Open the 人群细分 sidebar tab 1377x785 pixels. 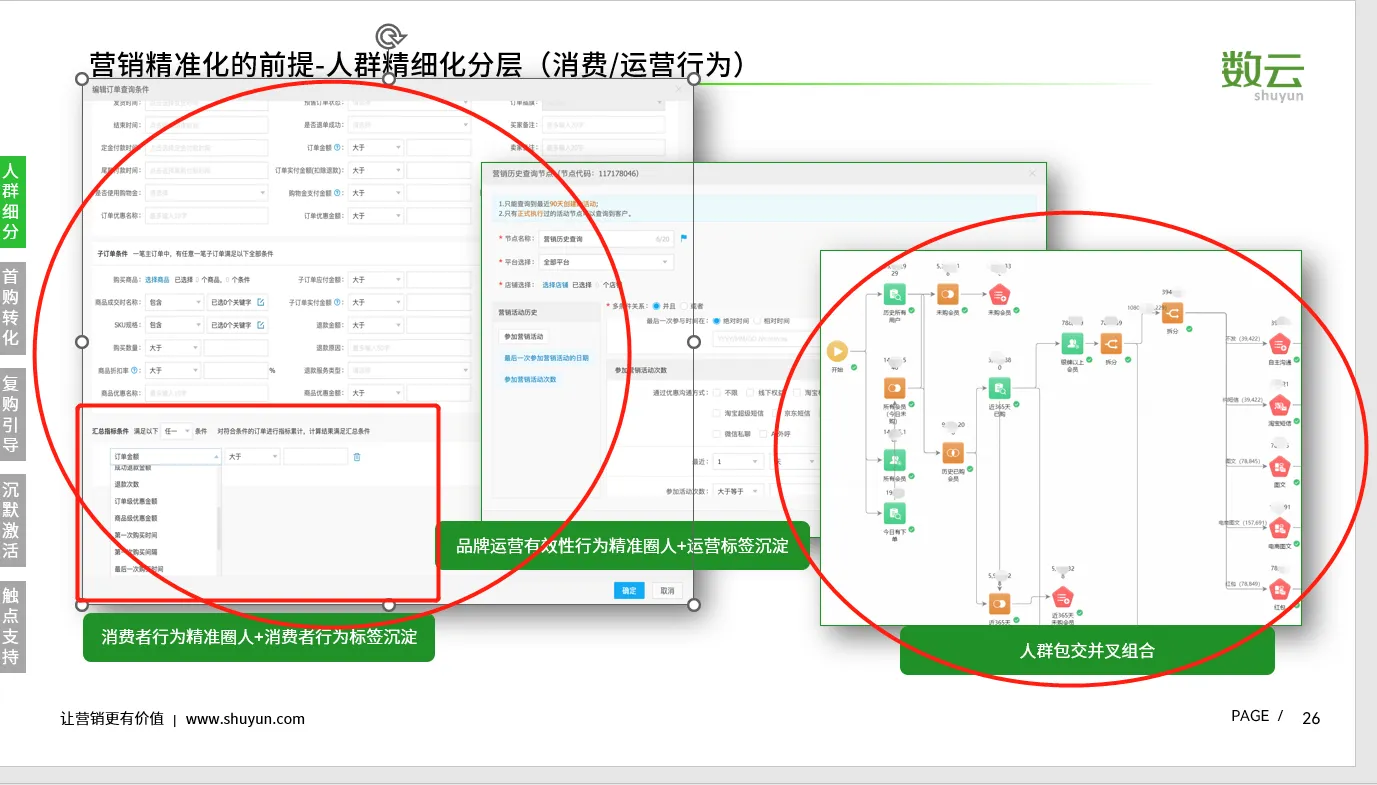click(x=11, y=202)
